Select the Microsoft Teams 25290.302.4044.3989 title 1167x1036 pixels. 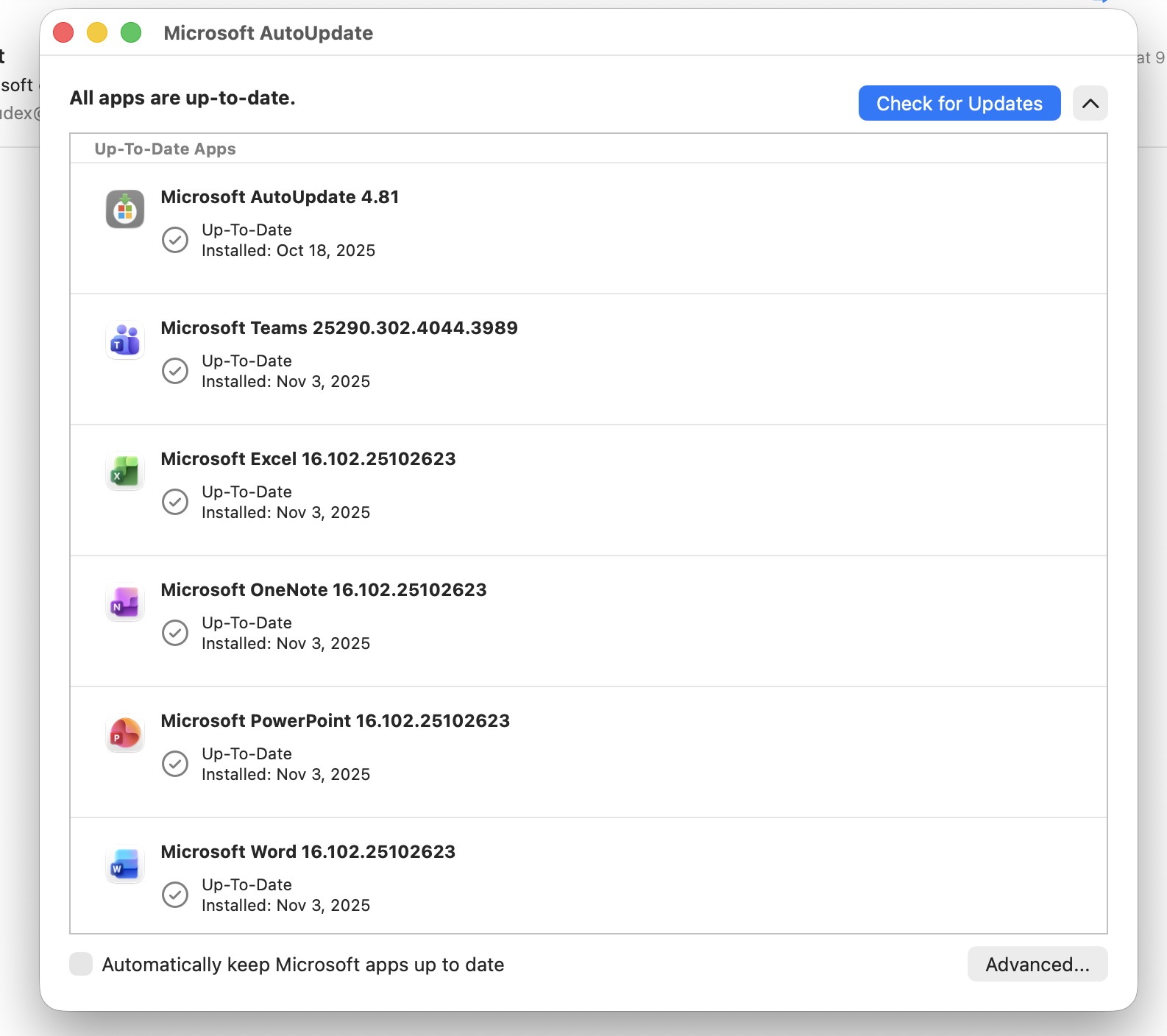[339, 328]
